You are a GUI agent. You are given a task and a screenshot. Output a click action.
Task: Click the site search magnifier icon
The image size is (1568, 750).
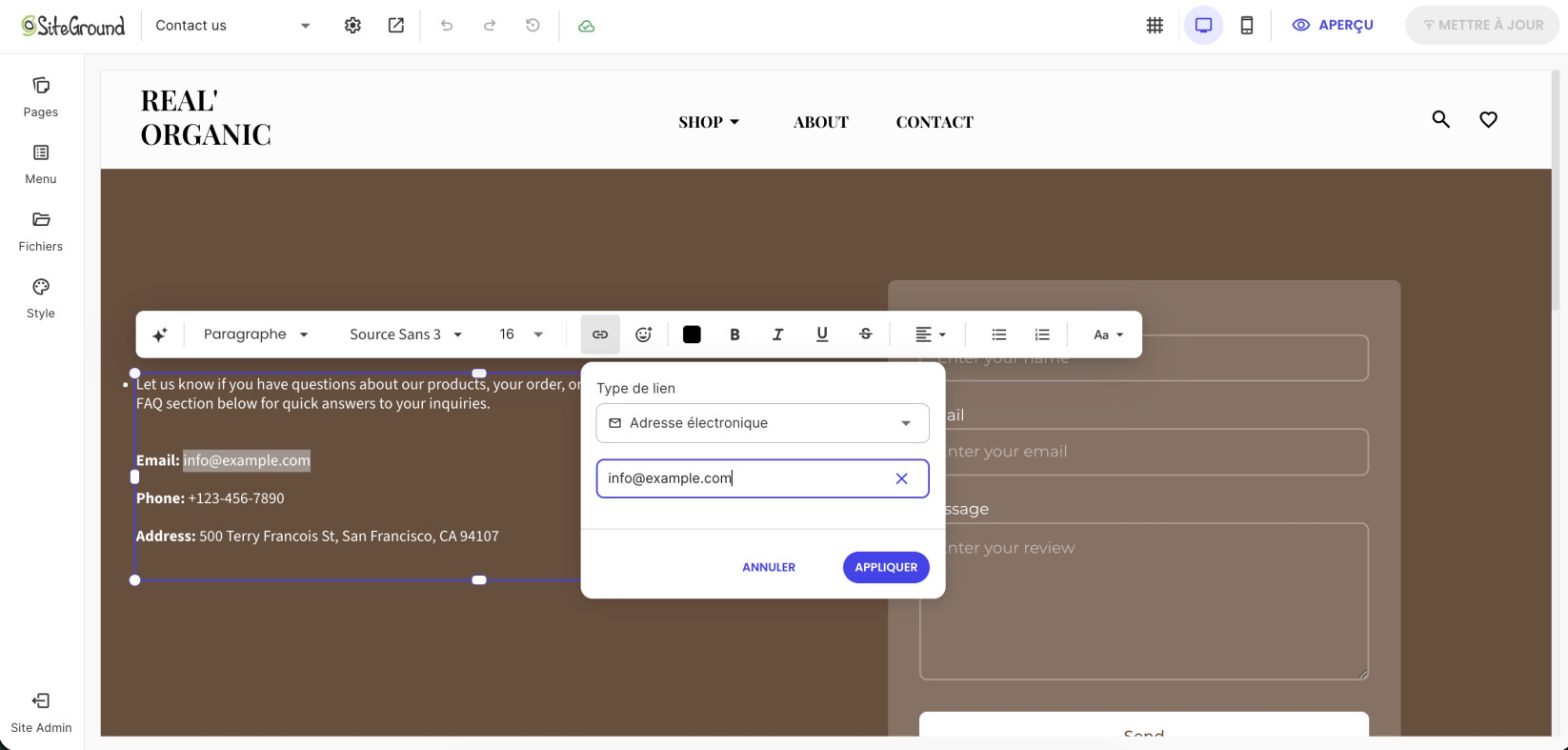[1441, 119]
